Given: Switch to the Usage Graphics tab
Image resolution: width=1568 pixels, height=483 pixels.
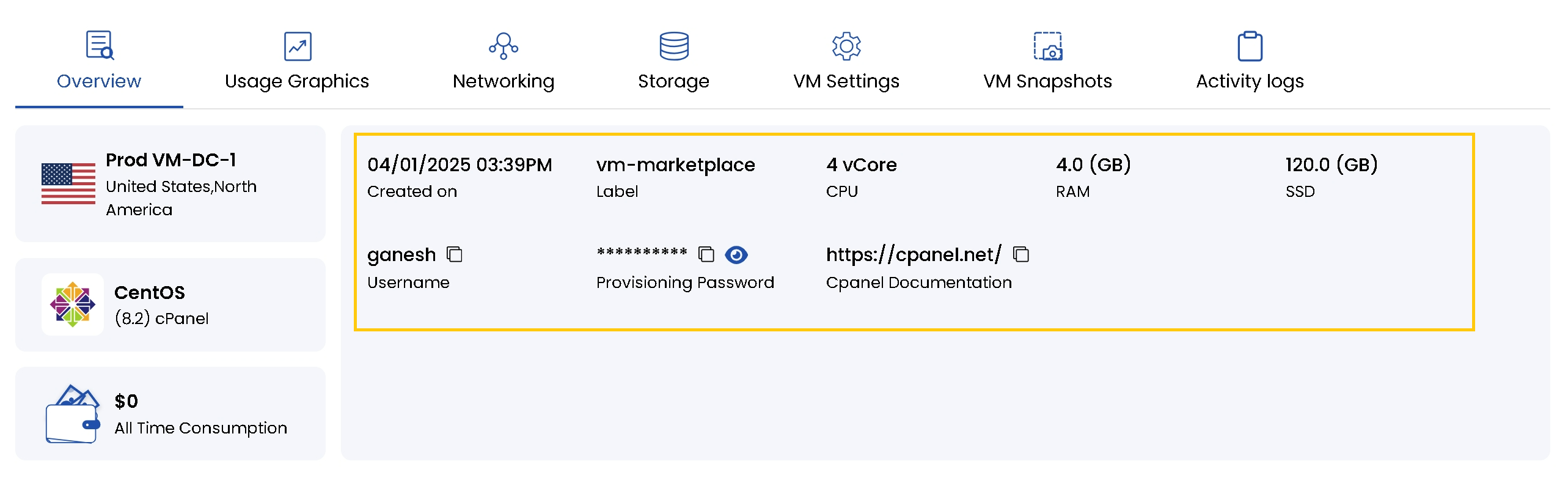Looking at the screenshot, I should (x=298, y=80).
